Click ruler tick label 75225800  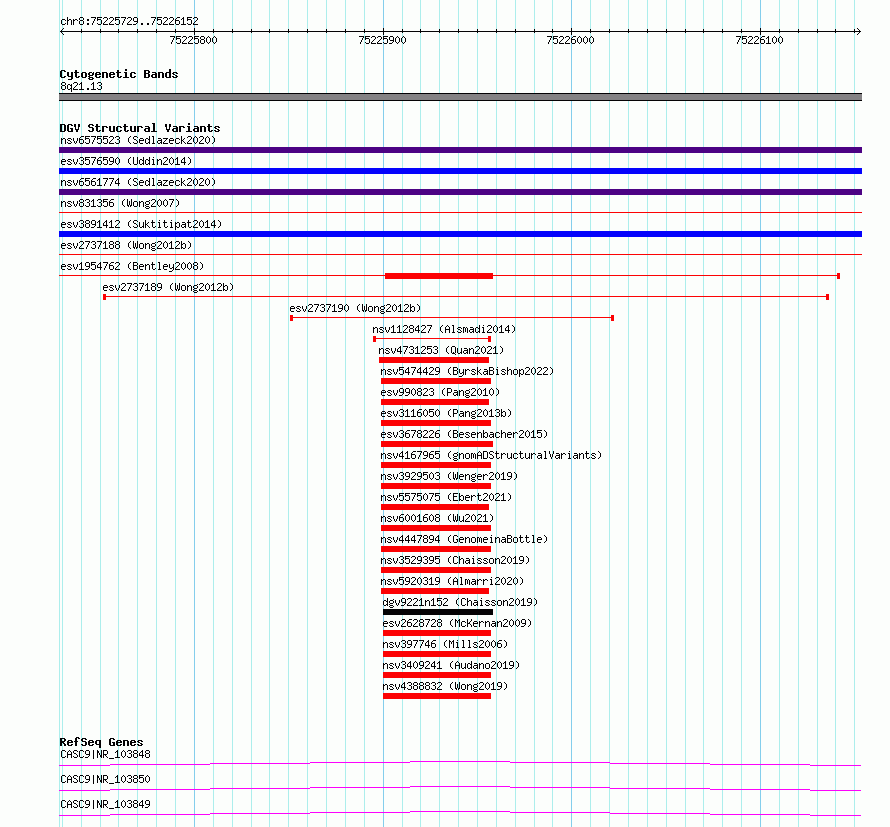(x=194, y=40)
